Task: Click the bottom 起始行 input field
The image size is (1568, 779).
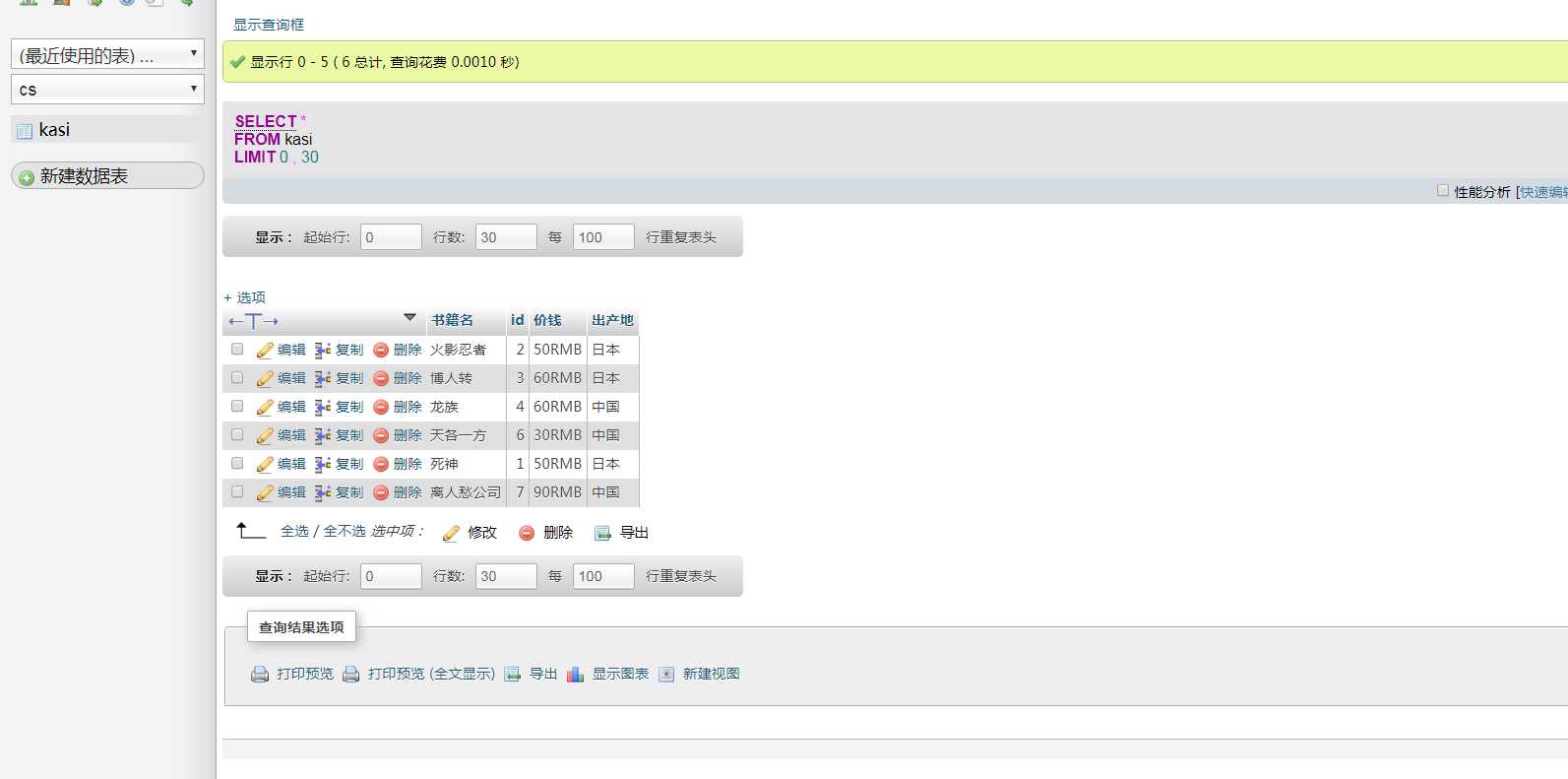Action: point(391,576)
